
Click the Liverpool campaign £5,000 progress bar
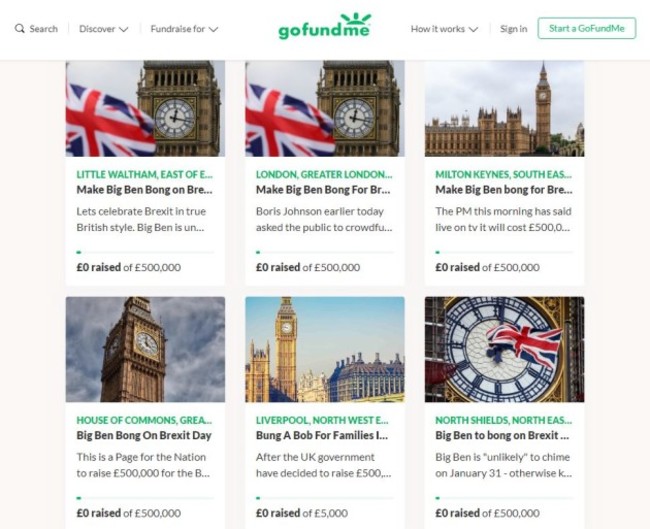pyautogui.click(x=325, y=498)
